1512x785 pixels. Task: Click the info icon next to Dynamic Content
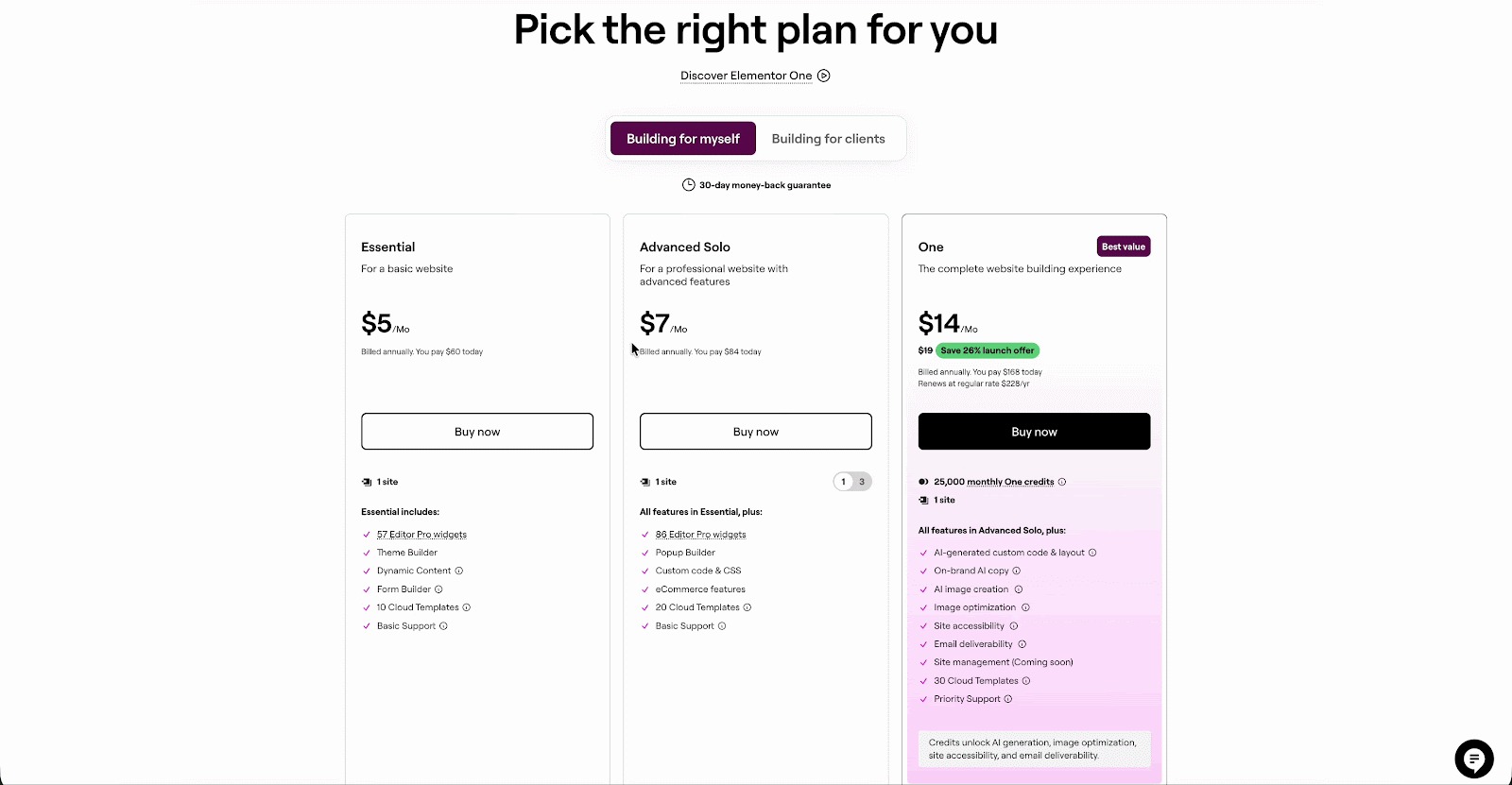point(460,571)
